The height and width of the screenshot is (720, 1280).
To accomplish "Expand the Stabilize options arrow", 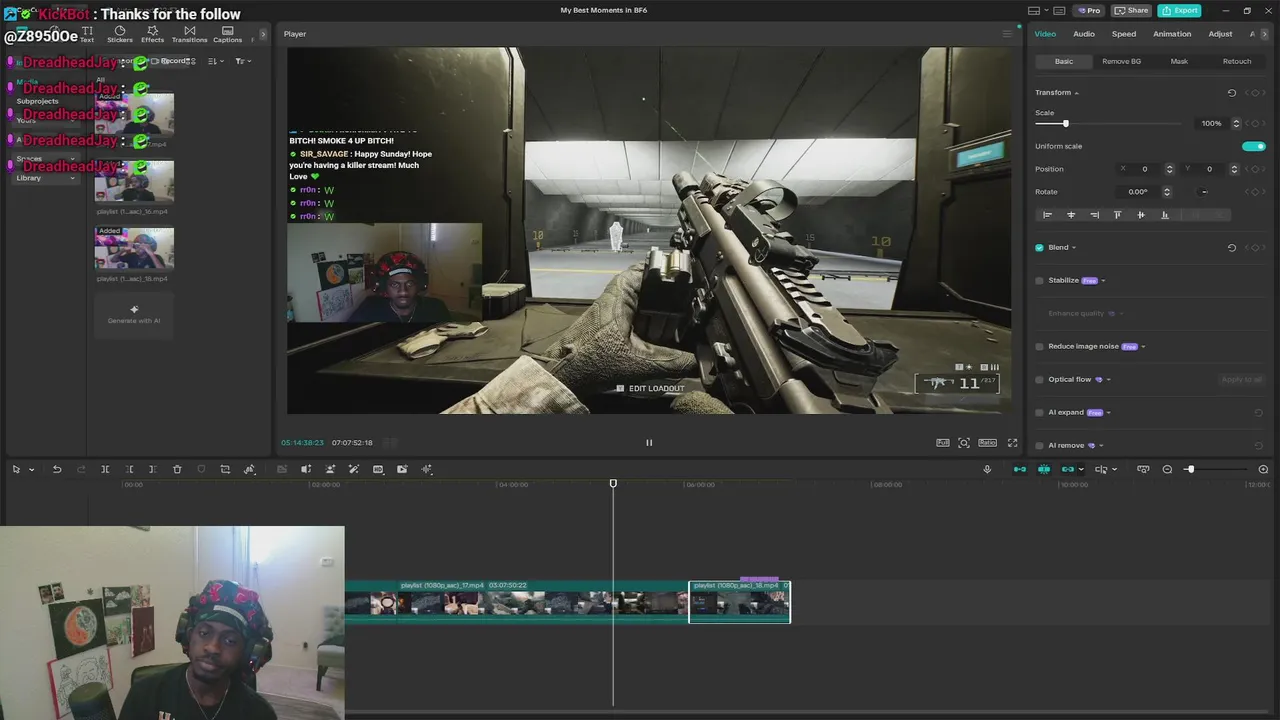I will [x=1103, y=281].
